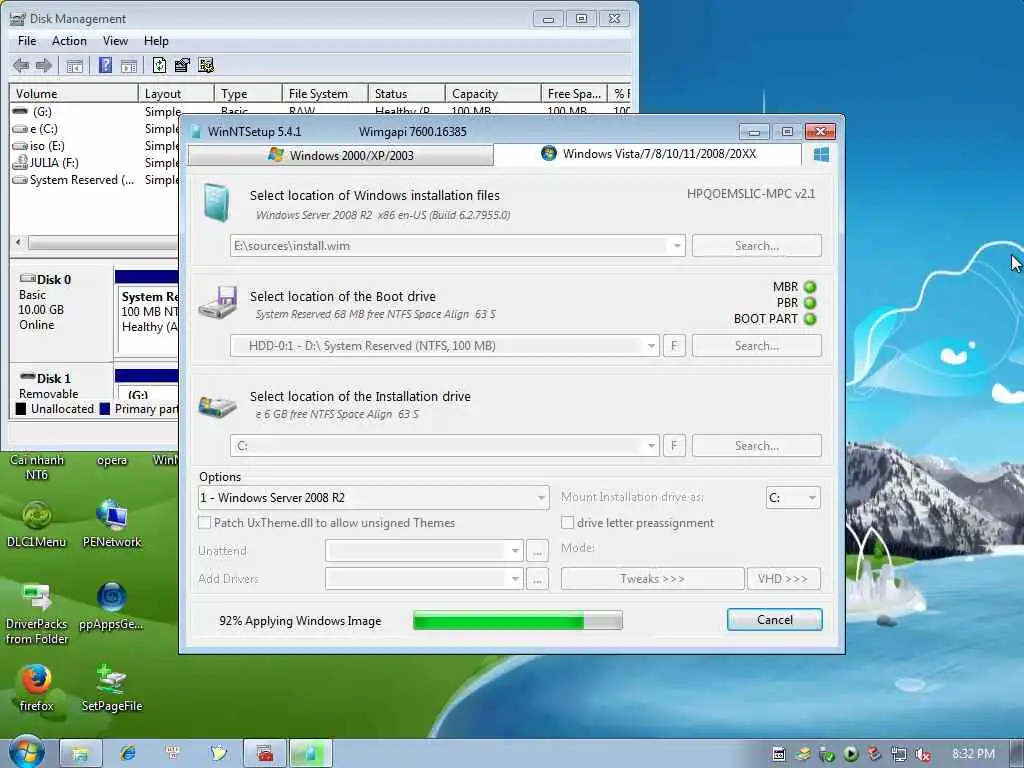Enable Patch UxTheme.dll checkbox
The height and width of the screenshot is (768, 1024).
(204, 522)
